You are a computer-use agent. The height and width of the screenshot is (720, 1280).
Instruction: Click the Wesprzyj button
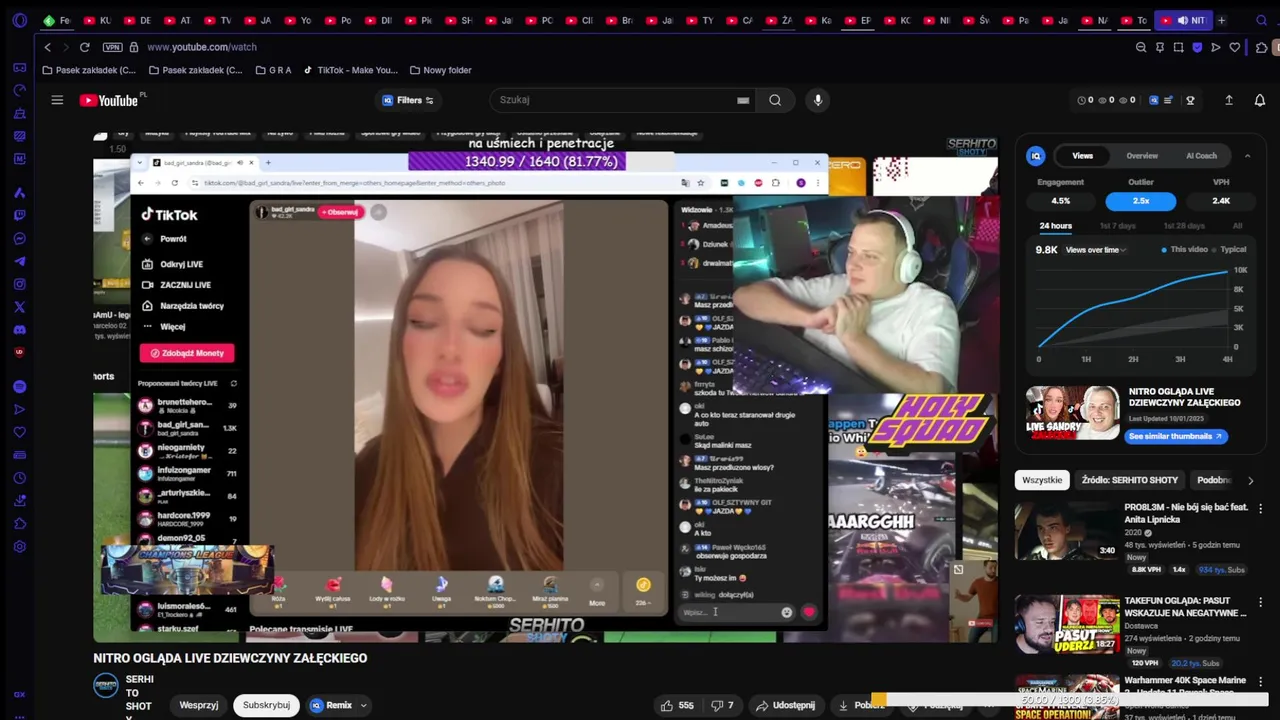tap(199, 705)
